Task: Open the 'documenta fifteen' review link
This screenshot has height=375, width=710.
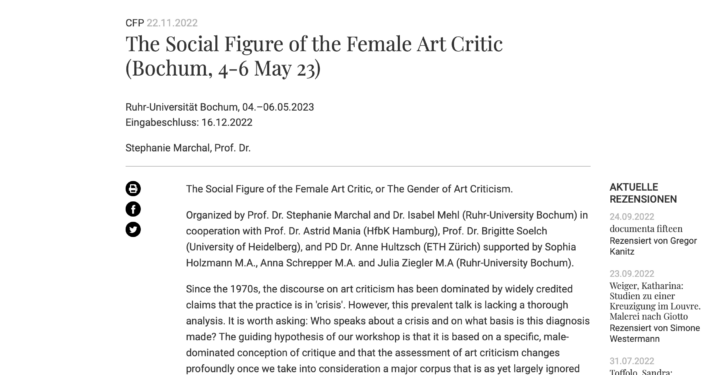Action: pyautogui.click(x=646, y=229)
